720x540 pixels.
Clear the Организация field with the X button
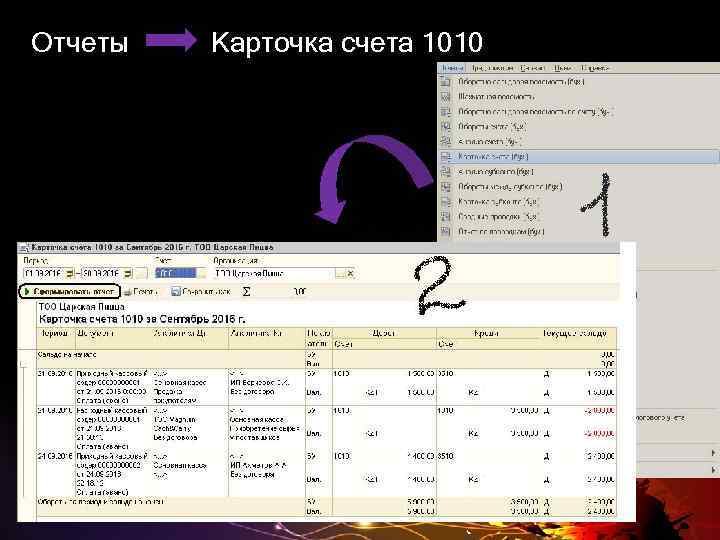(351, 274)
